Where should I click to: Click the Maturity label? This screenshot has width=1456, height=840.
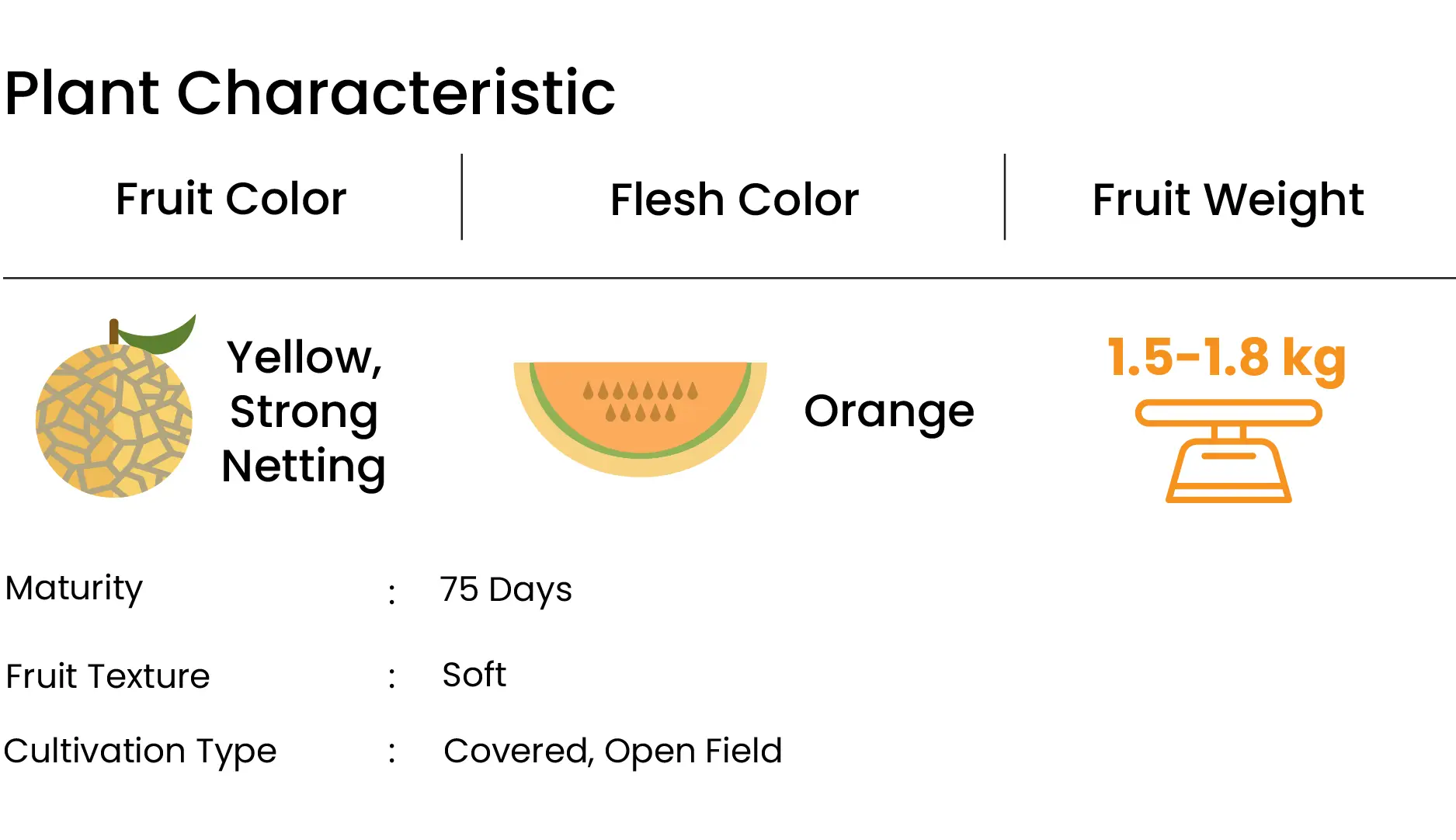74,589
